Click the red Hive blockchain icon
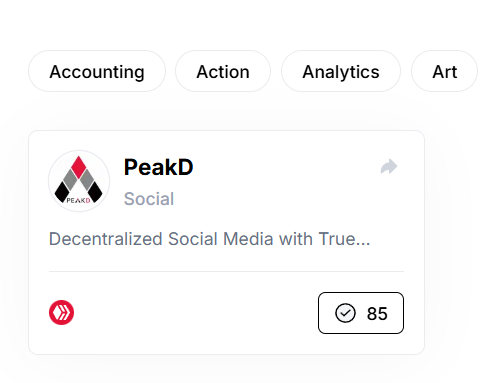 tap(62, 312)
